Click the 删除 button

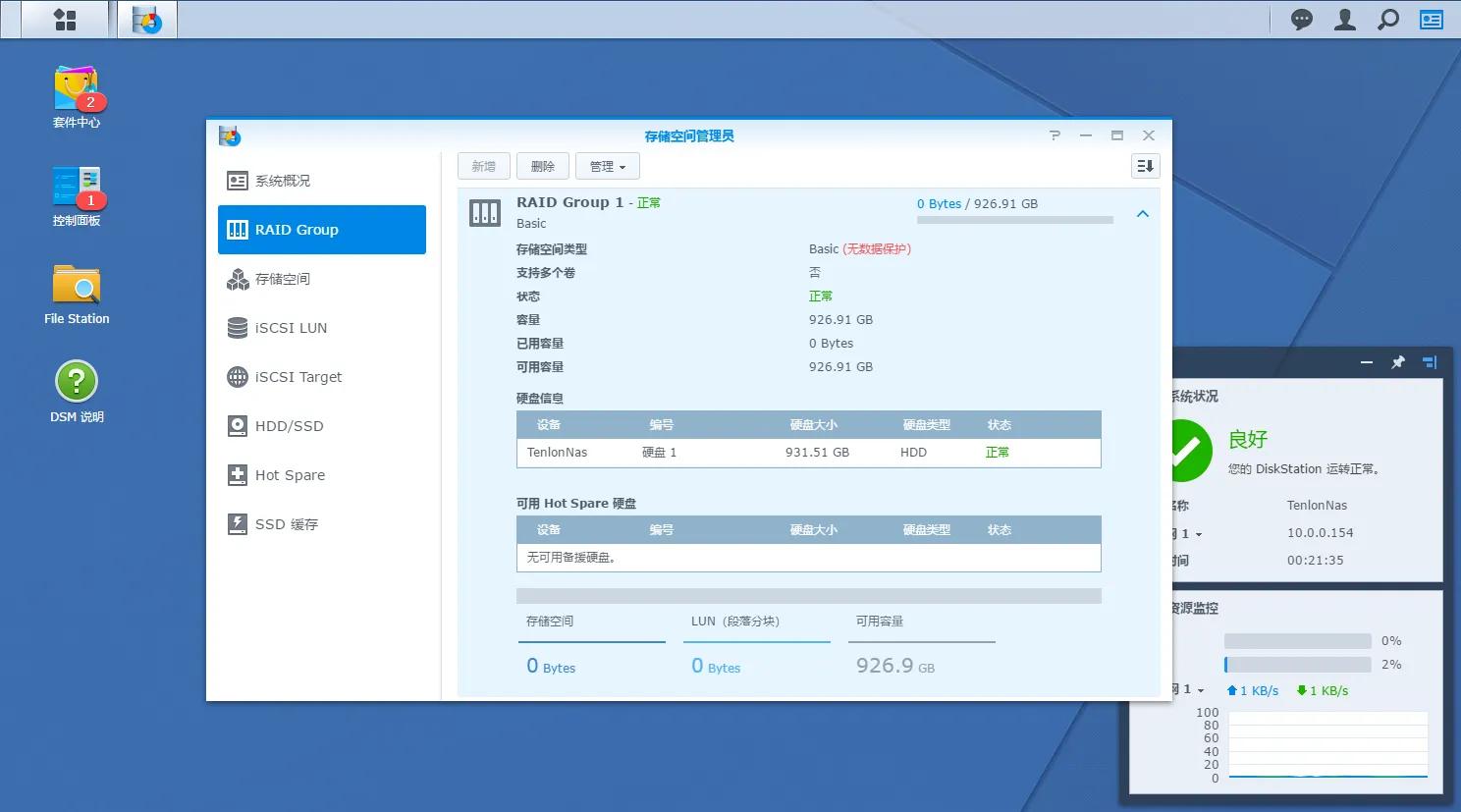[x=542, y=166]
